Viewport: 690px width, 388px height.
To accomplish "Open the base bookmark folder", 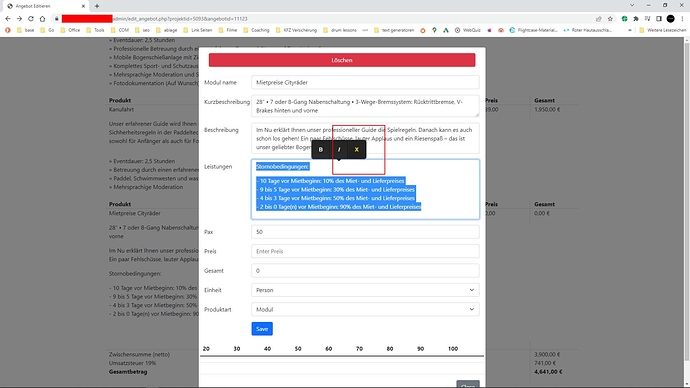I will (26, 30).
